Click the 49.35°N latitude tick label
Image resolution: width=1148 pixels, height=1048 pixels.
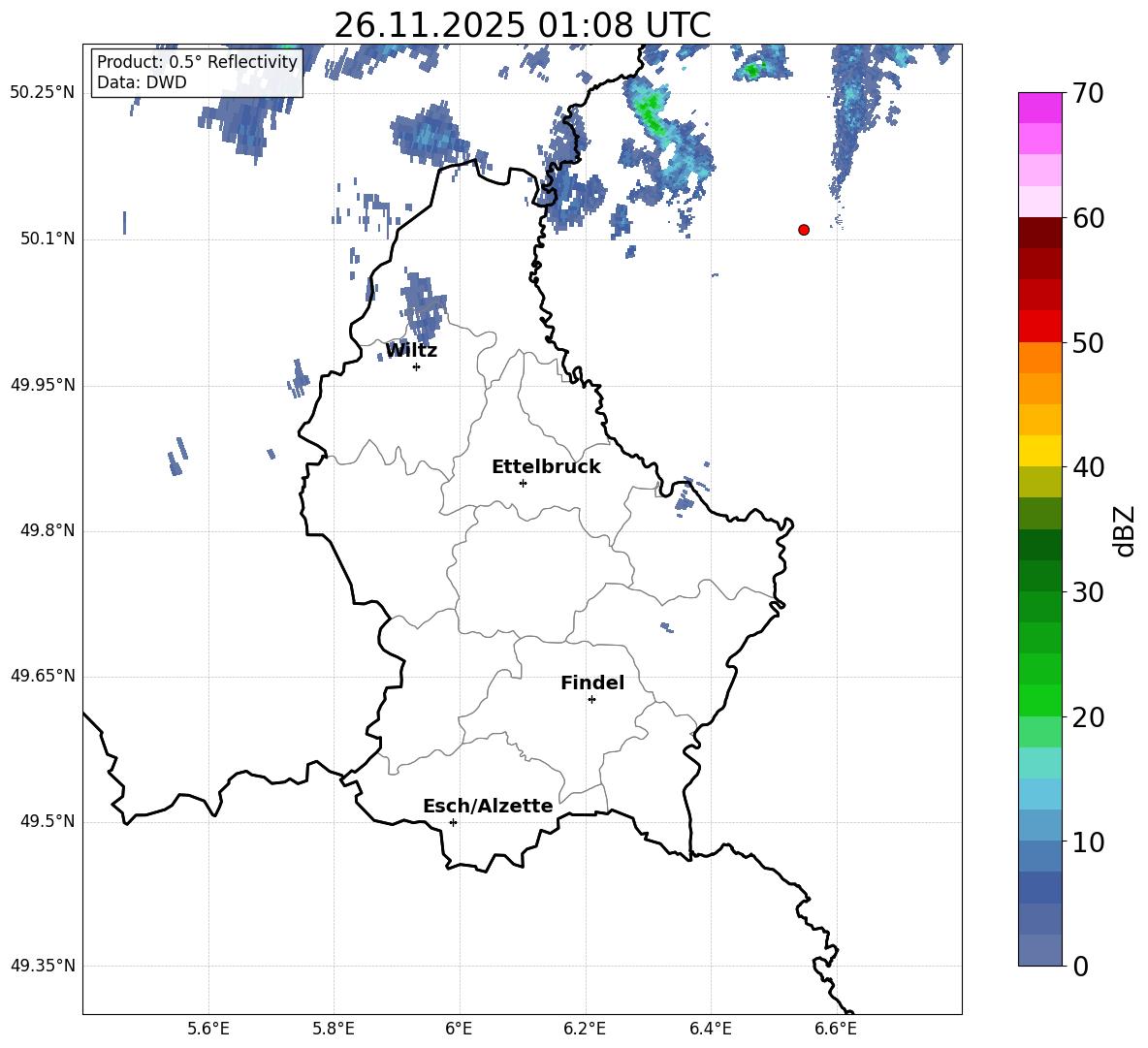[x=43, y=966]
